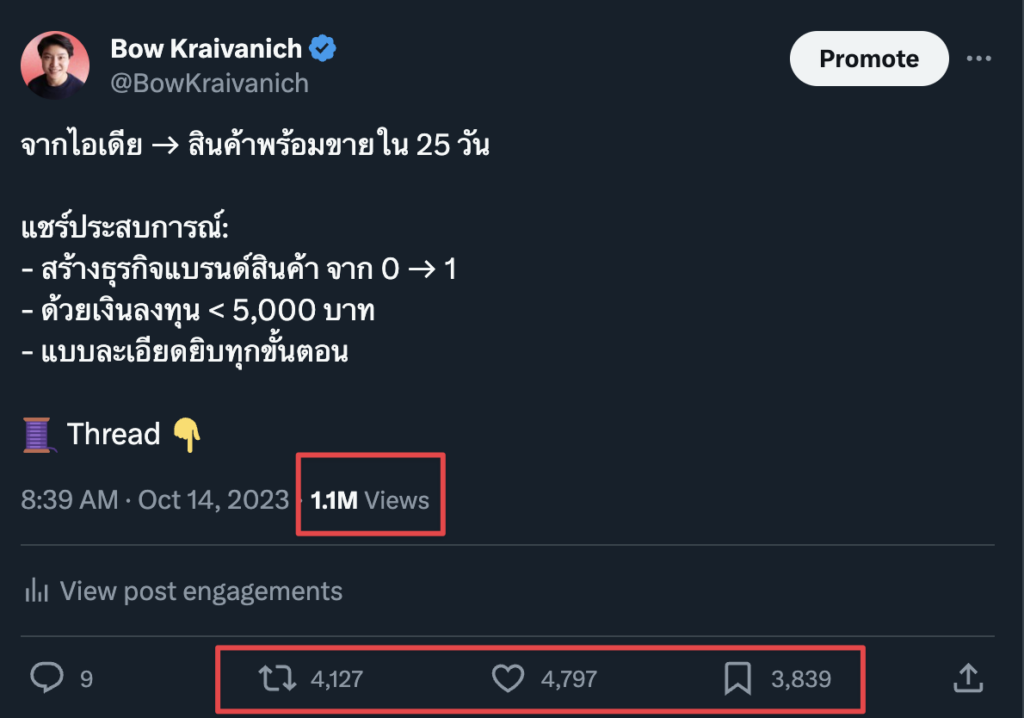Repost the tweet using the retweet icon
1024x718 pixels.
pyautogui.click(x=277, y=679)
